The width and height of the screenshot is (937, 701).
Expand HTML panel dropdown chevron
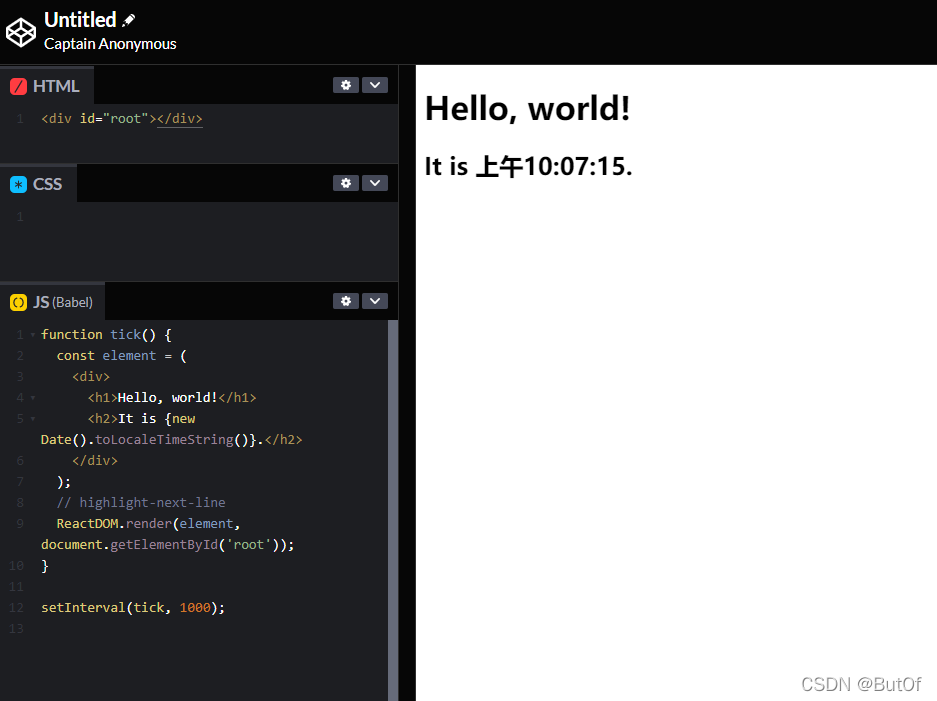tap(375, 85)
